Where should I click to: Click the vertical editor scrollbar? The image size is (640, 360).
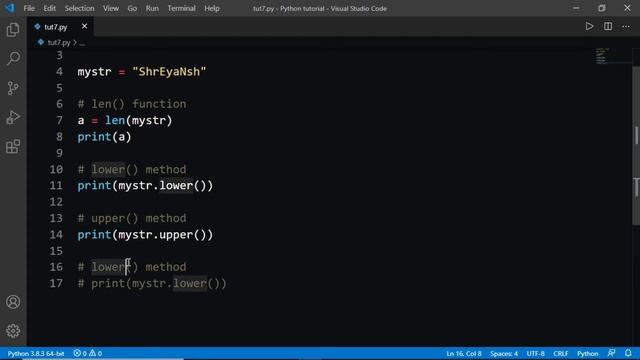(636, 145)
